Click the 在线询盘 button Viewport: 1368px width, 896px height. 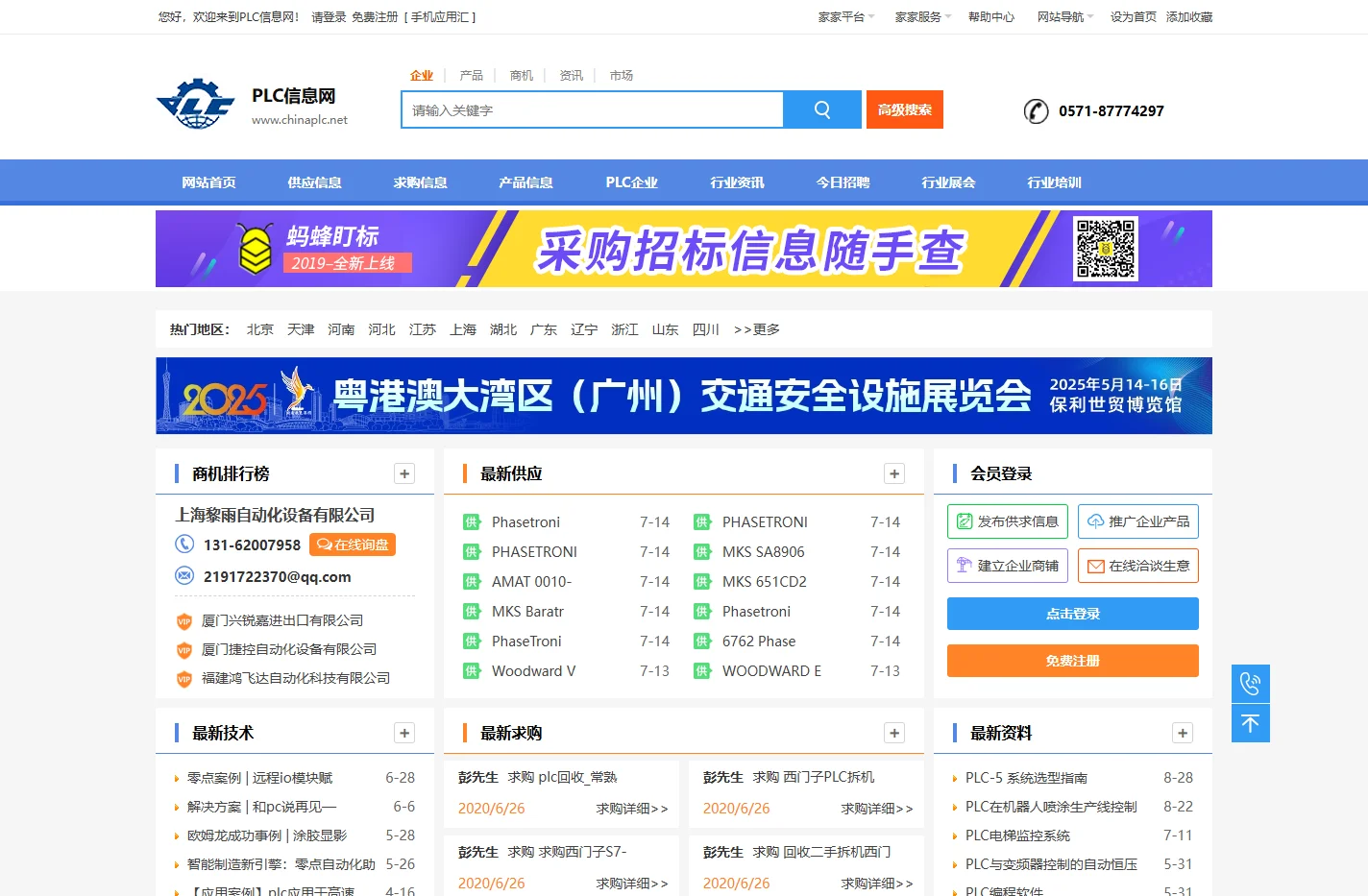[x=353, y=545]
